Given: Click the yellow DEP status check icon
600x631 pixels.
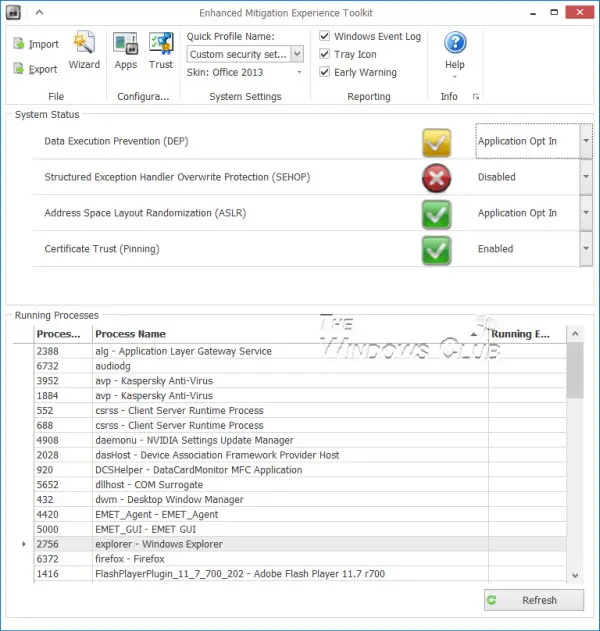Looking at the screenshot, I should pyautogui.click(x=436, y=142).
